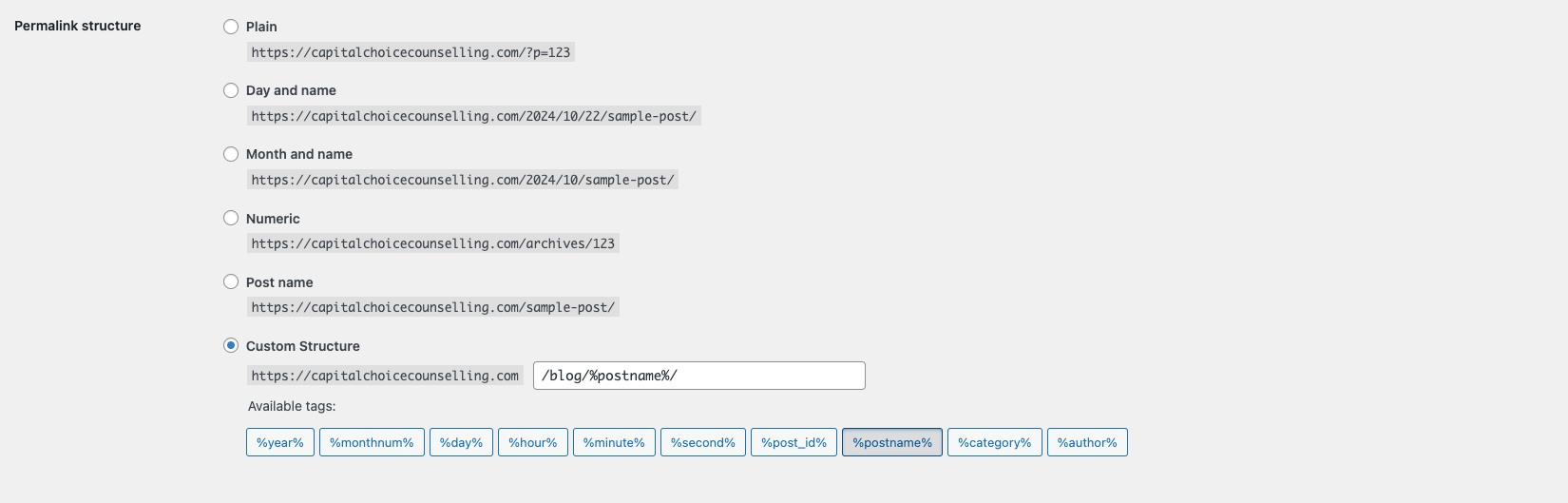
Task: Click the %second% tag button
Action: click(x=703, y=443)
